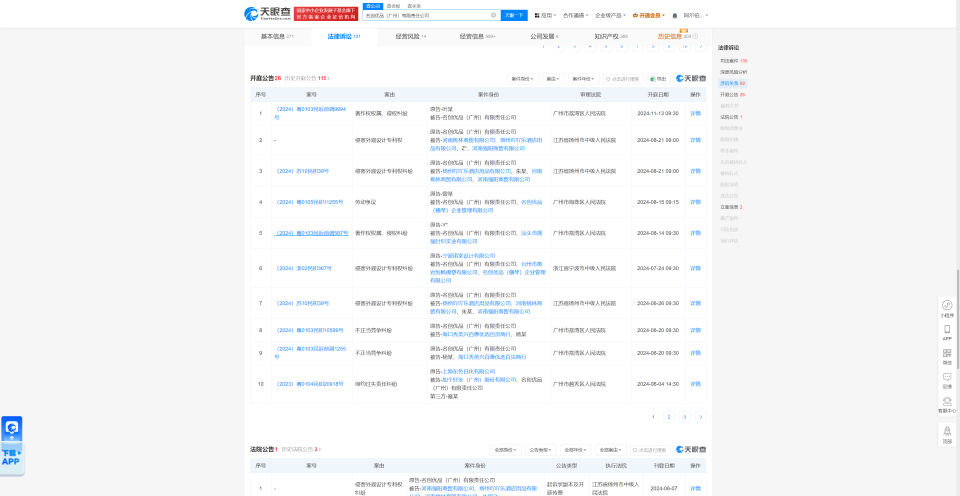Screen dimensions: 960x496
Task: Jump to 司法案件 in right sidebar
Action: pyautogui.click(x=733, y=61)
